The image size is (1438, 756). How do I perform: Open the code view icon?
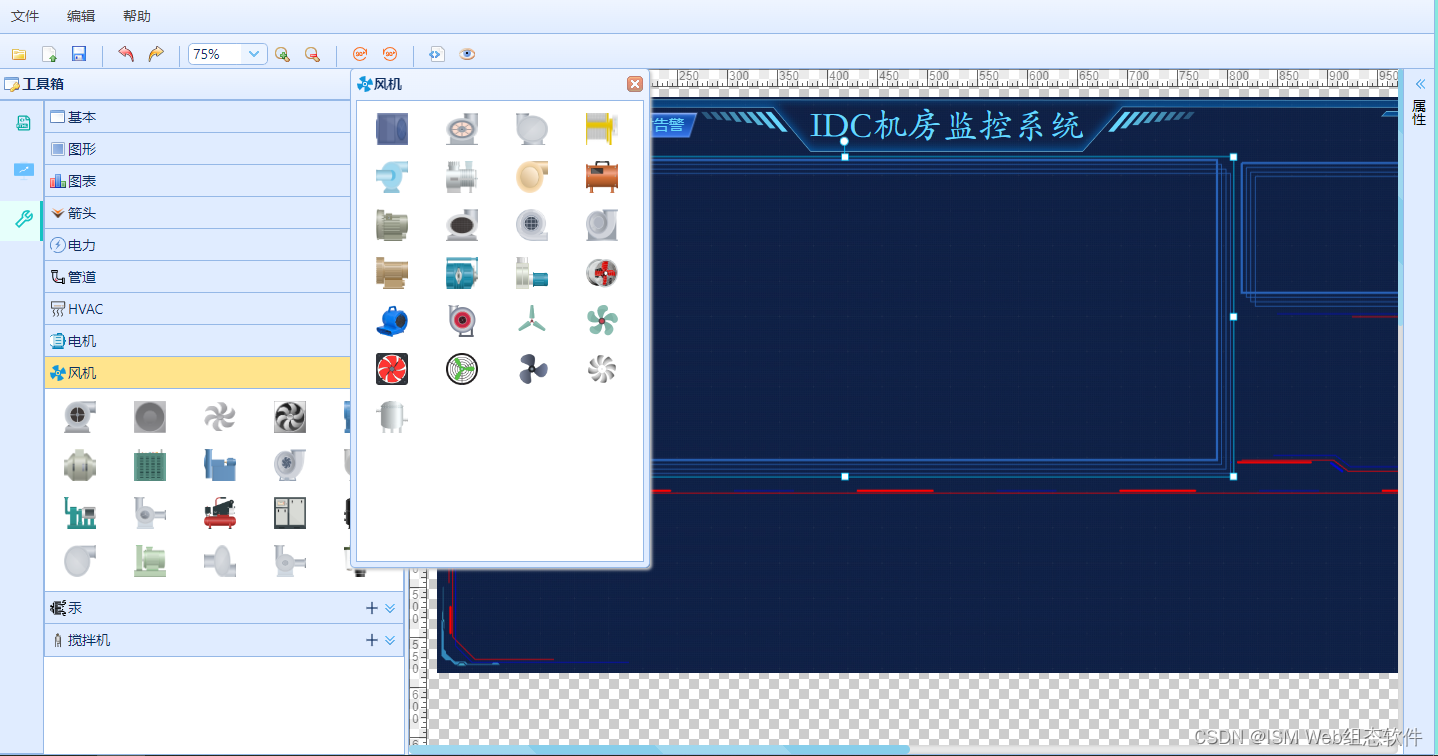(x=436, y=54)
